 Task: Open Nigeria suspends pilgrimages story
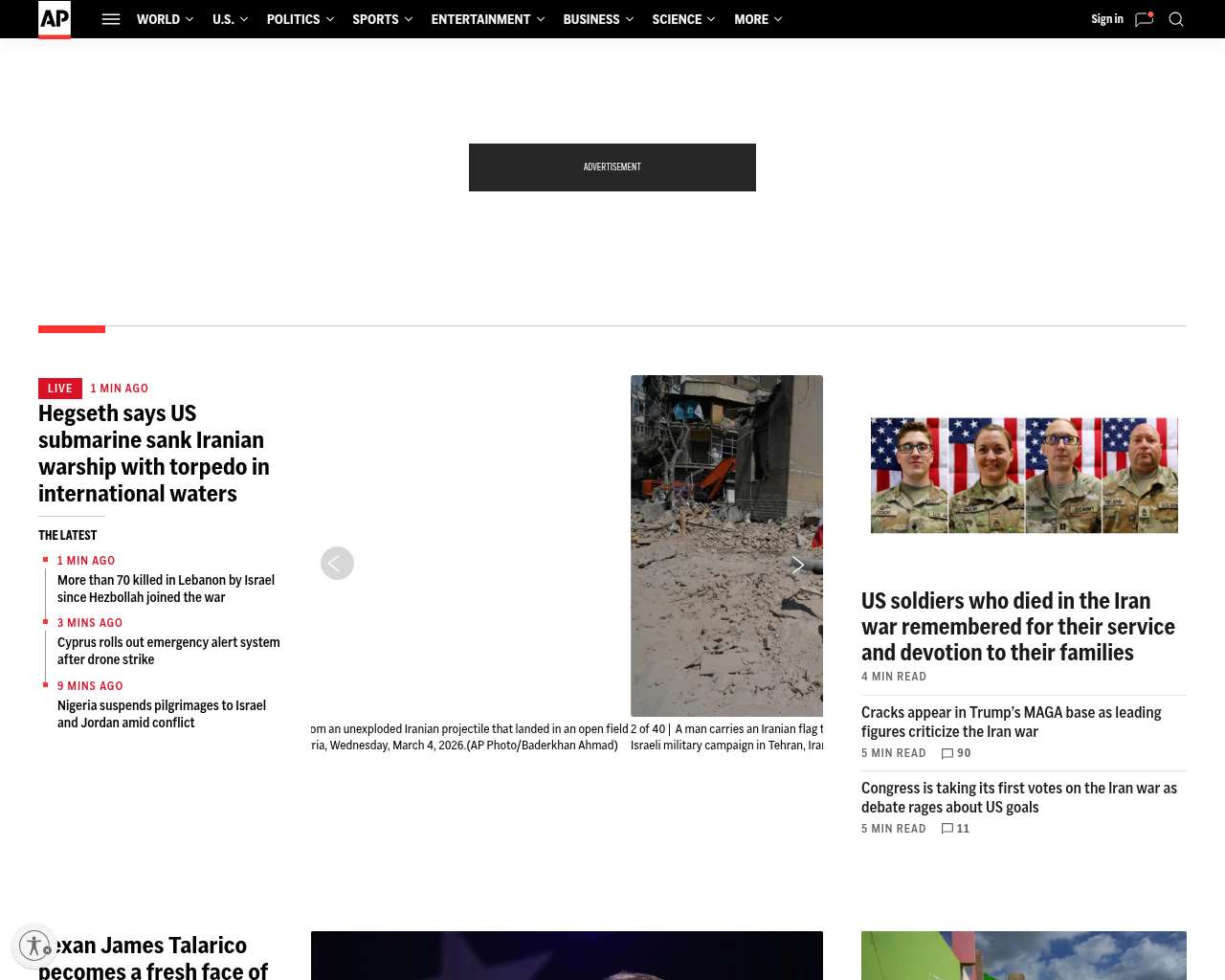[162, 714]
